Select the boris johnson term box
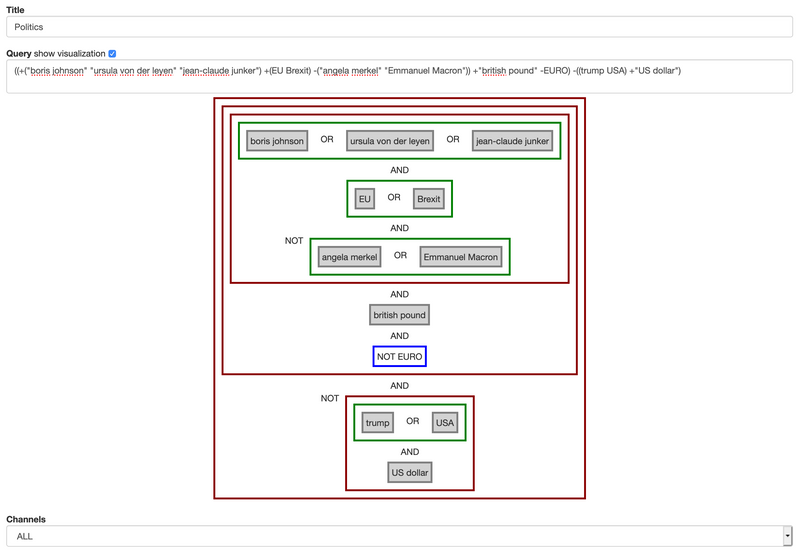 (277, 141)
